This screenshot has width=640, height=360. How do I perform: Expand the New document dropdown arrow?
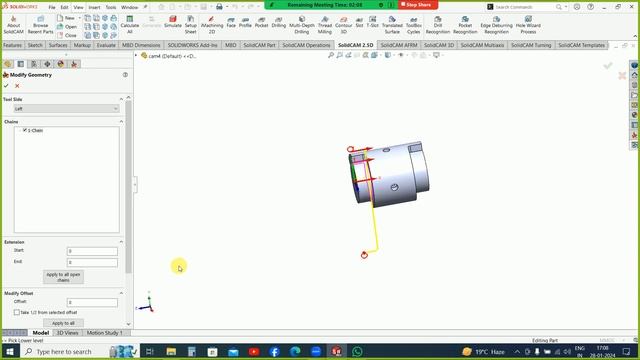(79, 18)
